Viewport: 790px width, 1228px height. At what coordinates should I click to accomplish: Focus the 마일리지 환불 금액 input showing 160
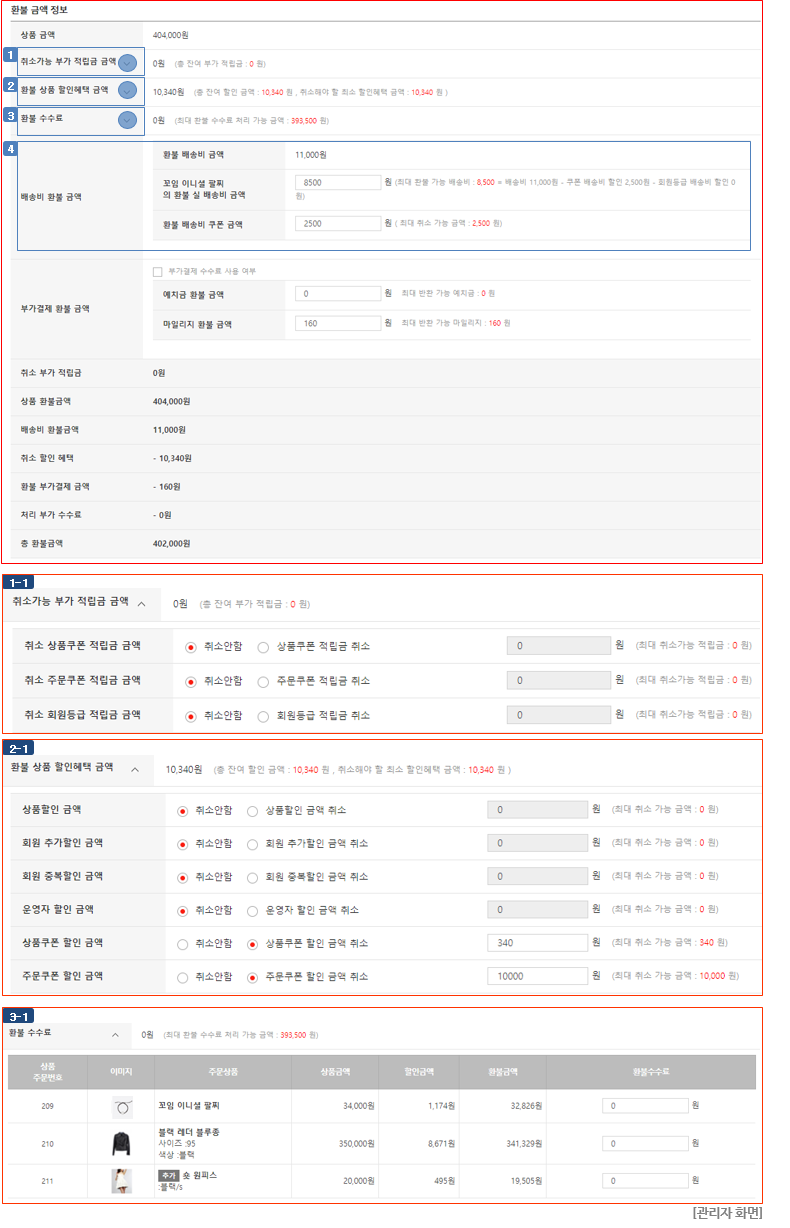point(338,323)
